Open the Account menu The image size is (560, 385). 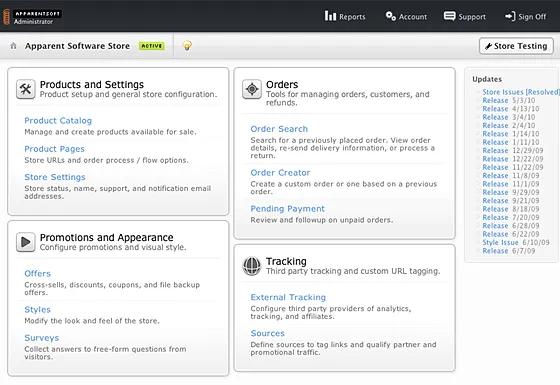406,16
